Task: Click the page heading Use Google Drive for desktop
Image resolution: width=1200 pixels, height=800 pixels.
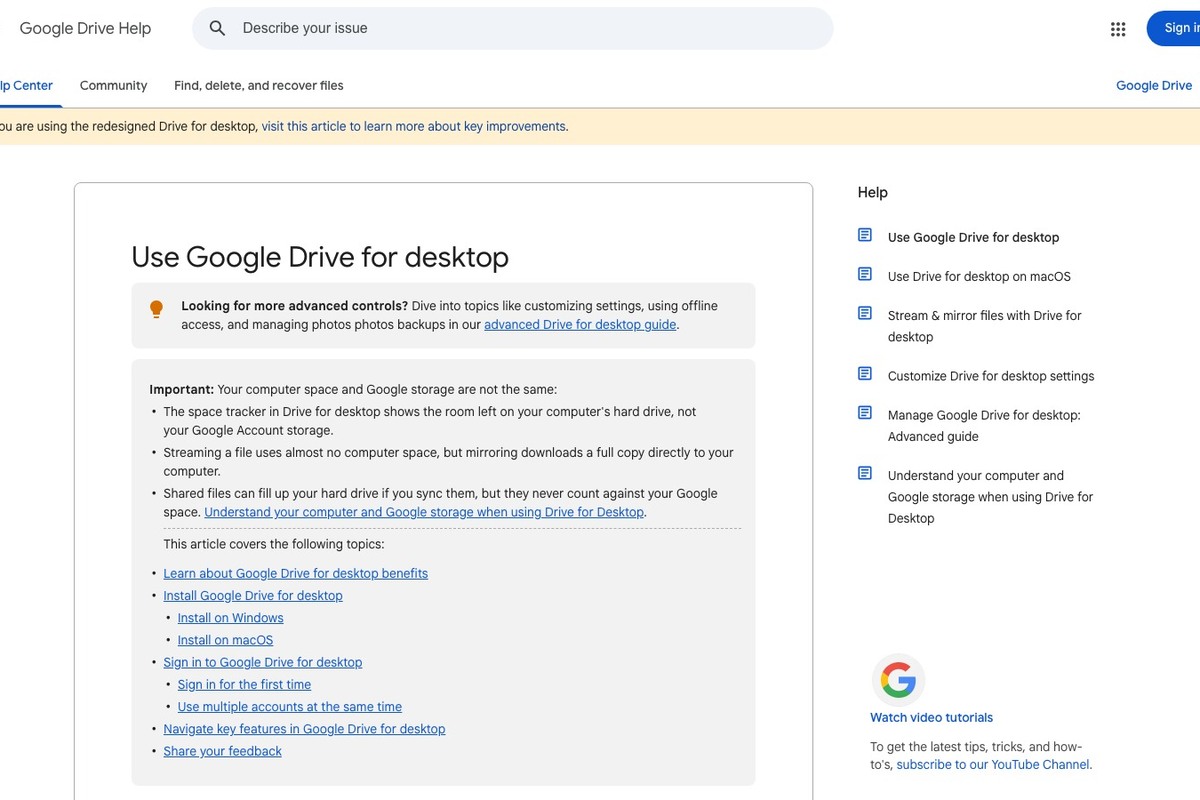Action: (x=320, y=257)
